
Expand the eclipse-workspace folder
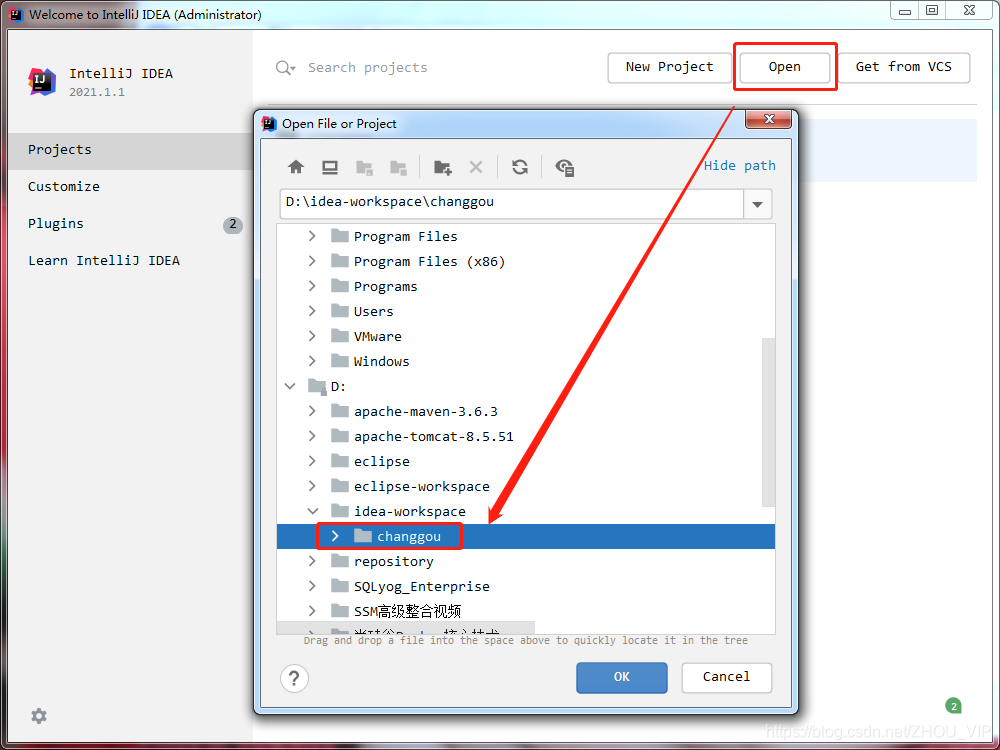click(312, 486)
